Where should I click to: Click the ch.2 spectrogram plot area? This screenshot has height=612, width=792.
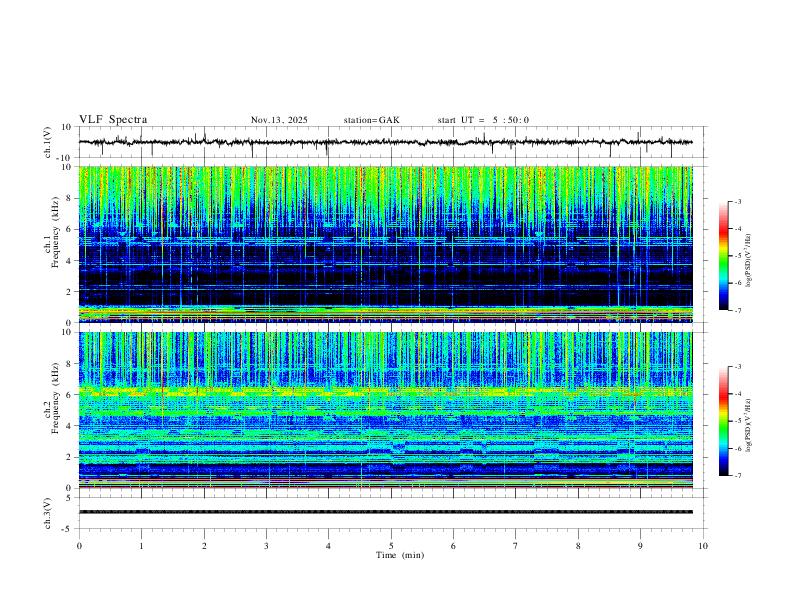[386, 410]
